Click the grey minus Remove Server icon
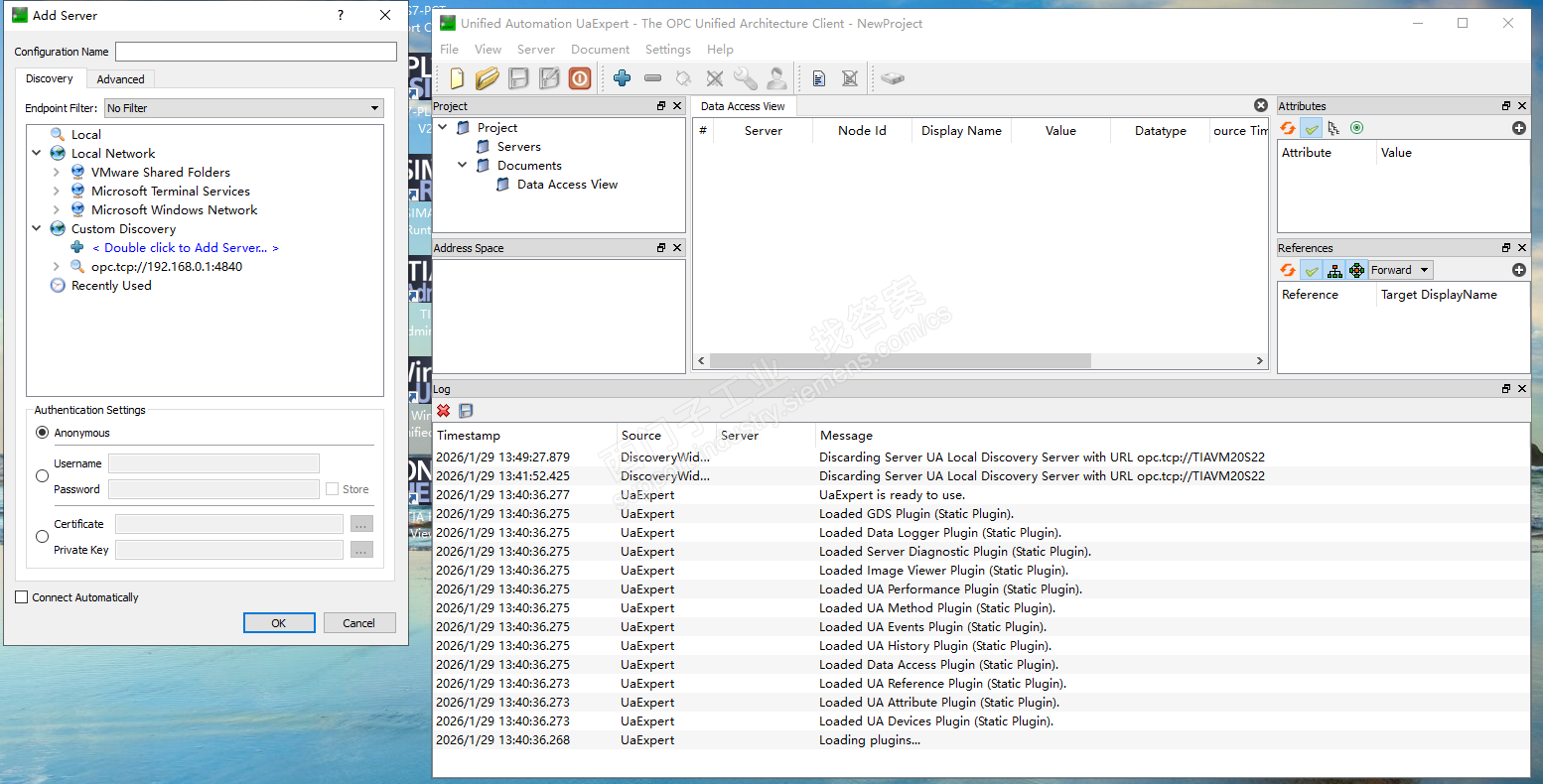1543x784 pixels. (x=652, y=78)
